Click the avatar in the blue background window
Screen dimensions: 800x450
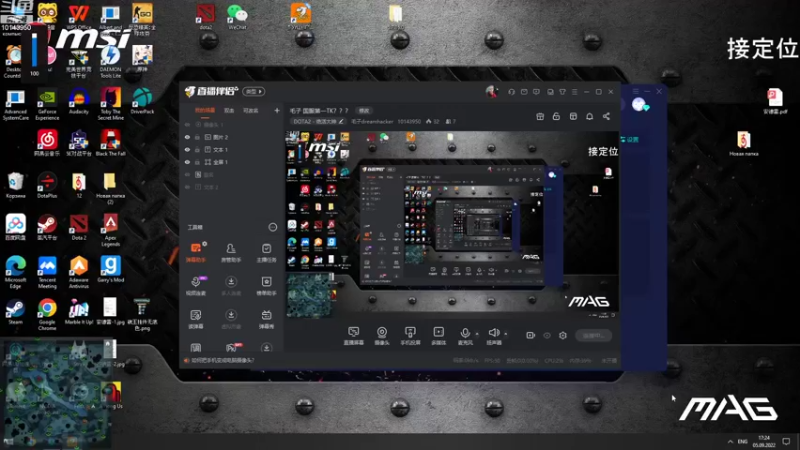(639, 105)
